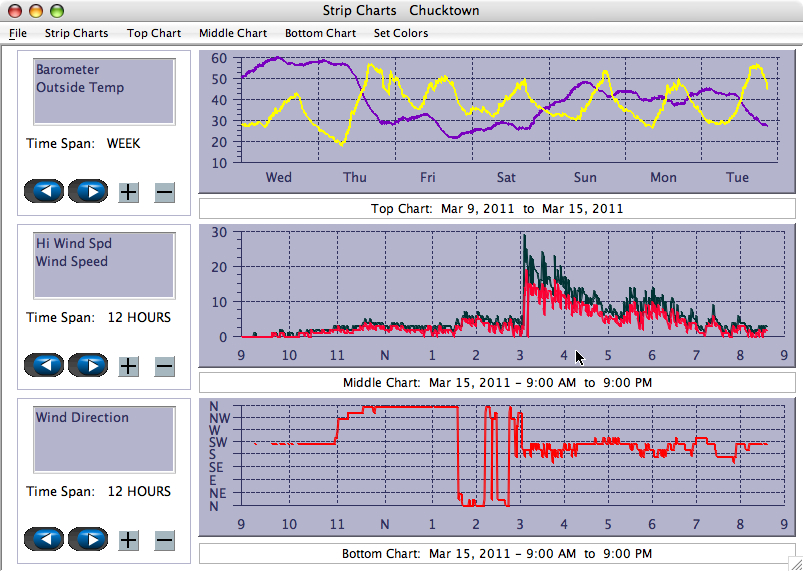Open the Middle Chart menu
Screen dimensions: 803x571
tap(233, 33)
